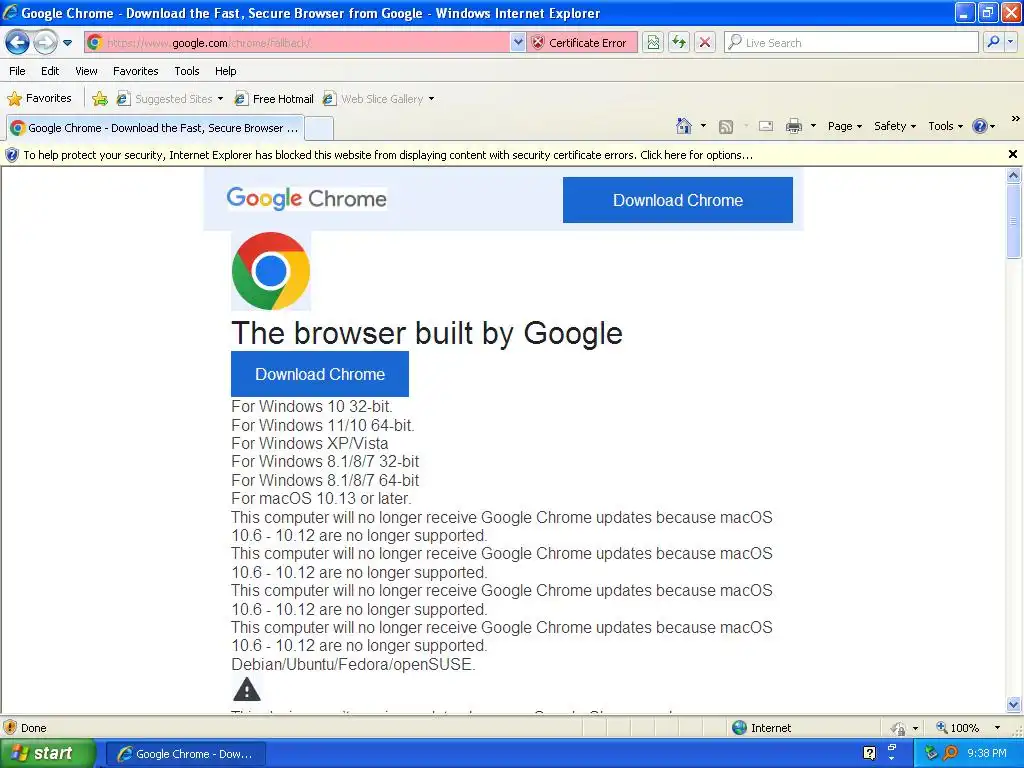
Task: Click the orange magnifier tray icon
Action: [951, 754]
